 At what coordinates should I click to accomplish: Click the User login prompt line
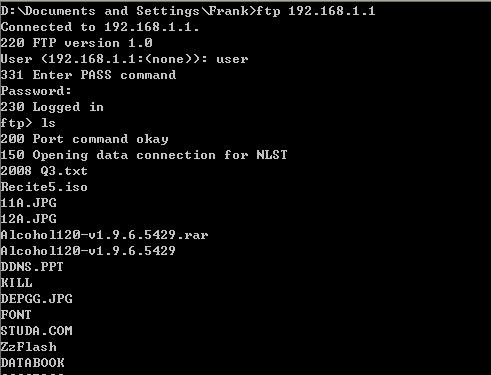124,59
